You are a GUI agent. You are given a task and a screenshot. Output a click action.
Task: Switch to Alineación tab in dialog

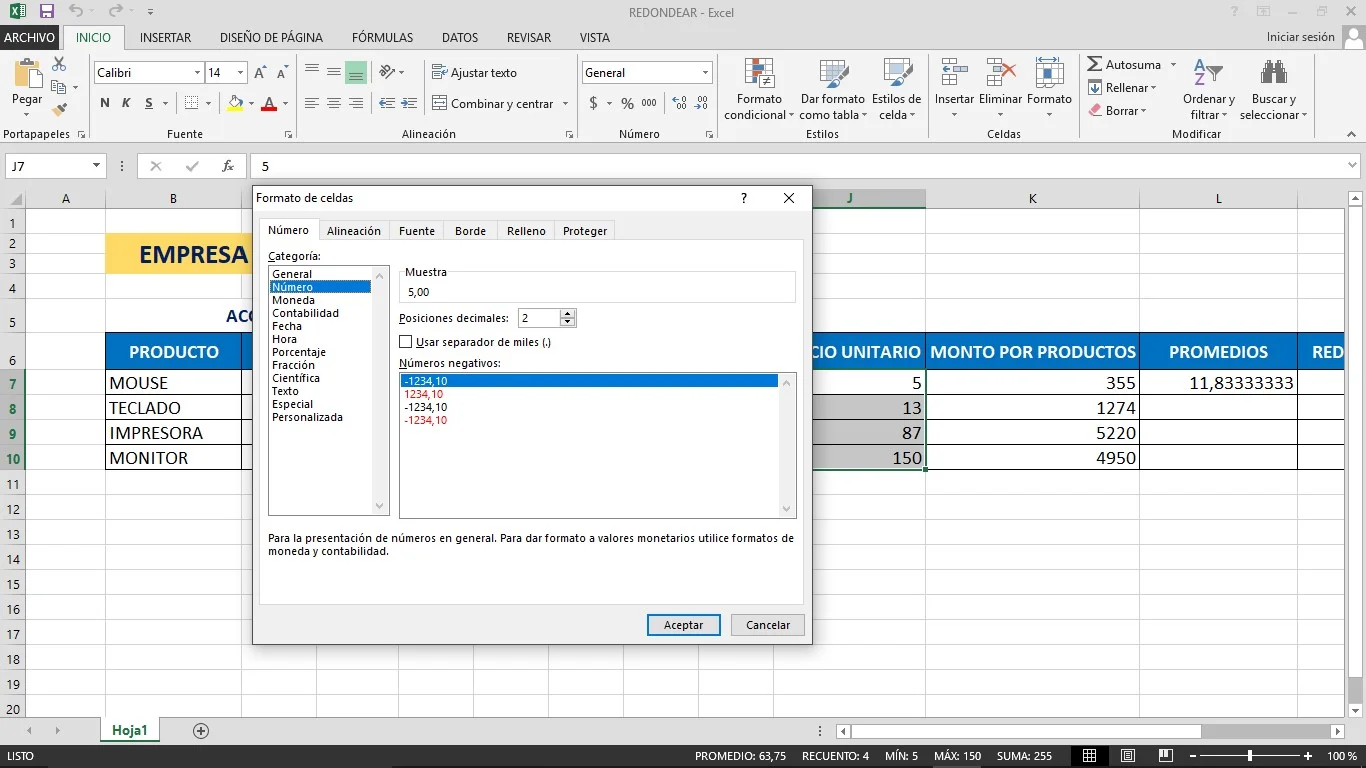coord(354,231)
